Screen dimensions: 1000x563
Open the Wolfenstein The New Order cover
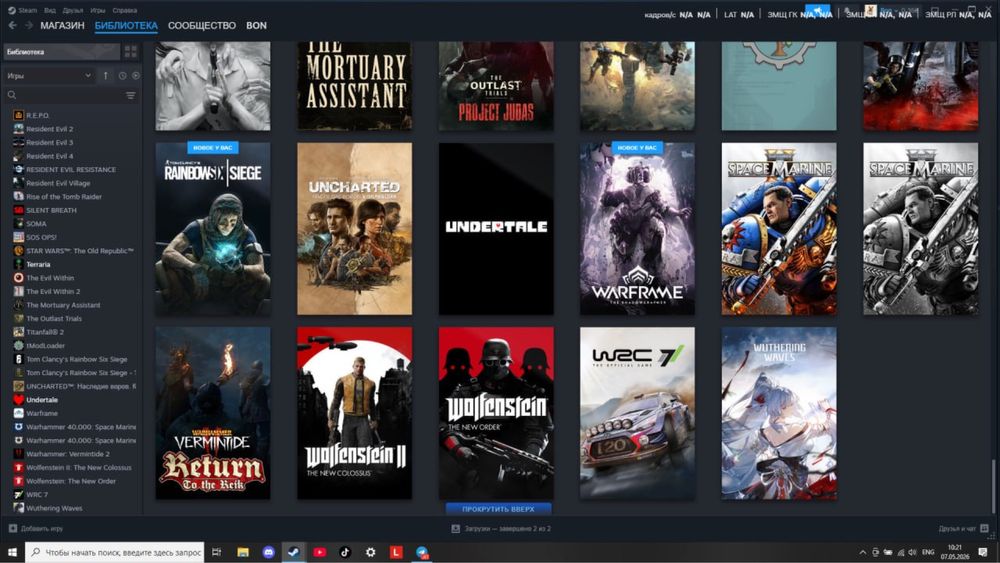pyautogui.click(x=496, y=413)
